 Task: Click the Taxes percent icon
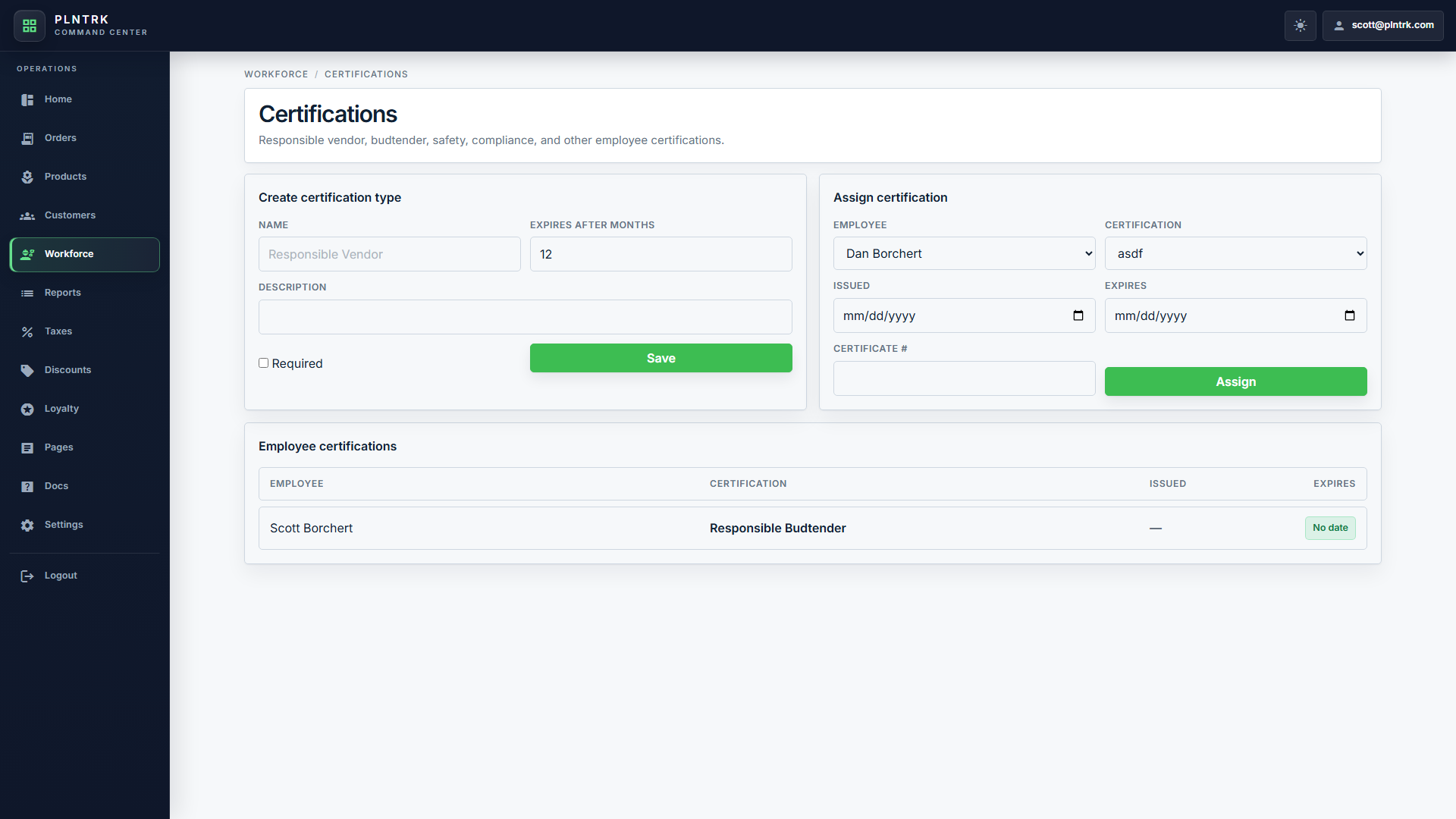(x=27, y=331)
